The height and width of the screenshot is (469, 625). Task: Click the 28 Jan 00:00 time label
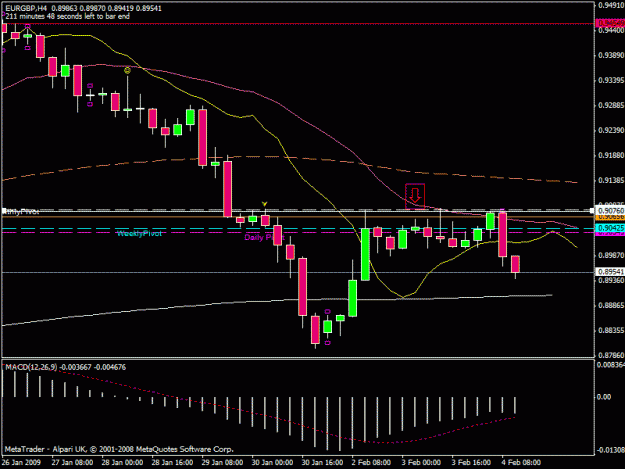pos(122,463)
